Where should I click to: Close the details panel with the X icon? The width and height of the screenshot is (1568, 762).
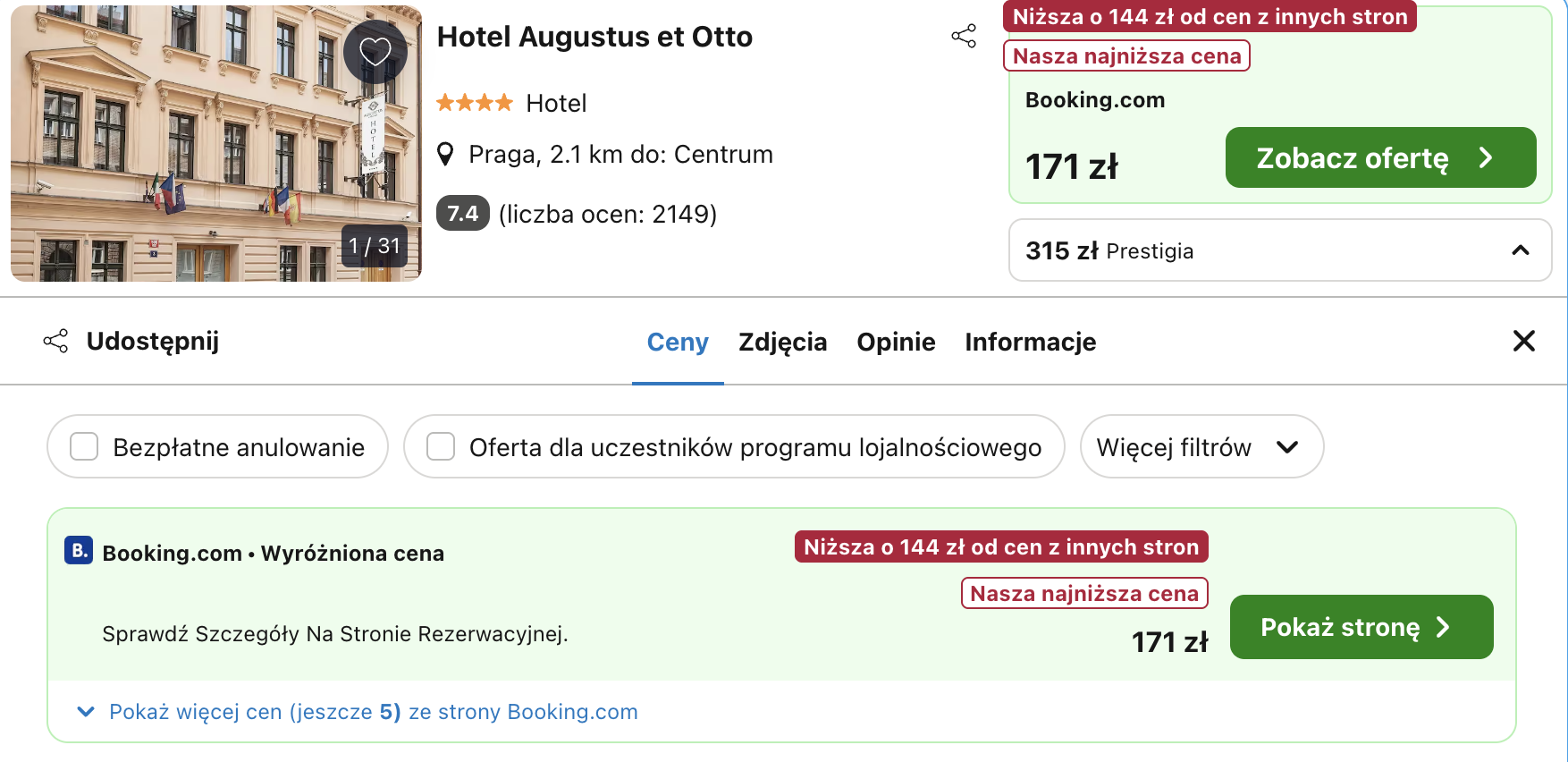(1523, 341)
